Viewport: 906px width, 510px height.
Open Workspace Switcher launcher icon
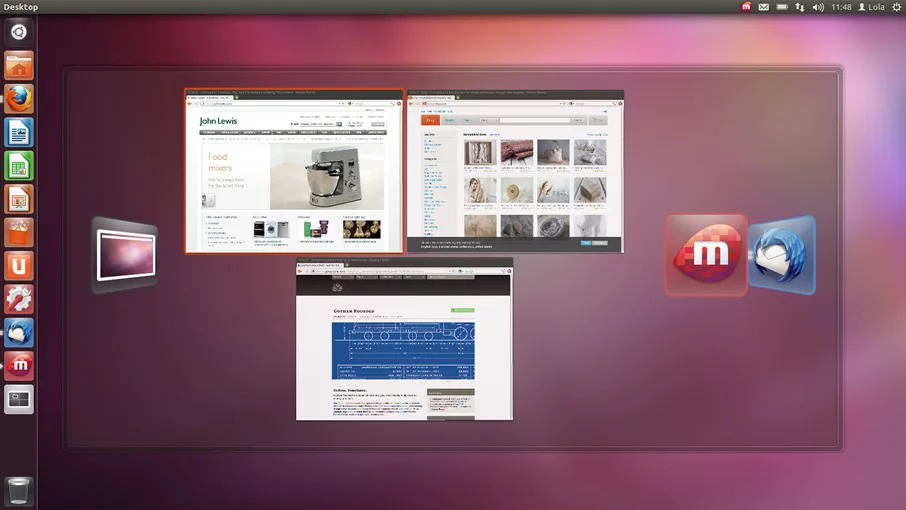coord(18,400)
